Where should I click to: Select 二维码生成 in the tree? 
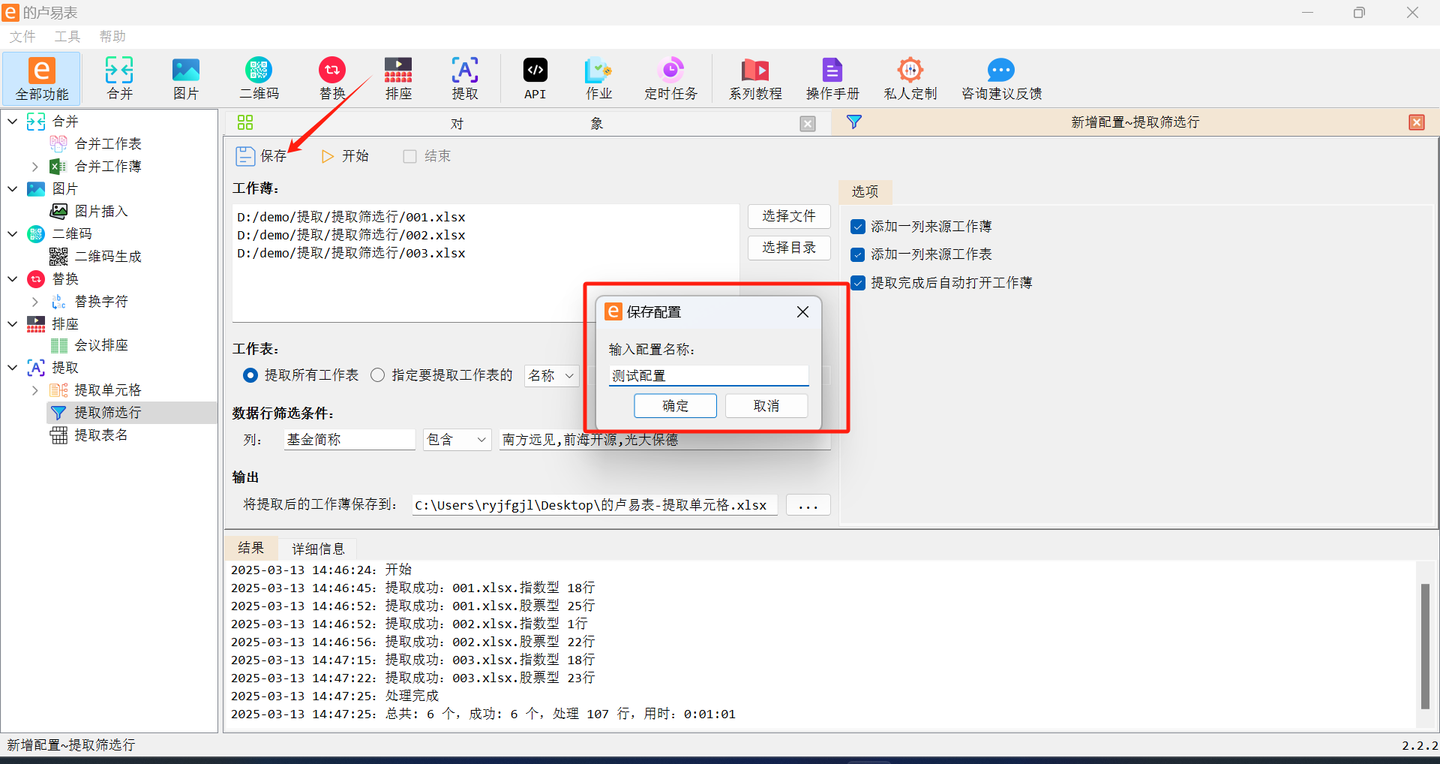point(108,256)
